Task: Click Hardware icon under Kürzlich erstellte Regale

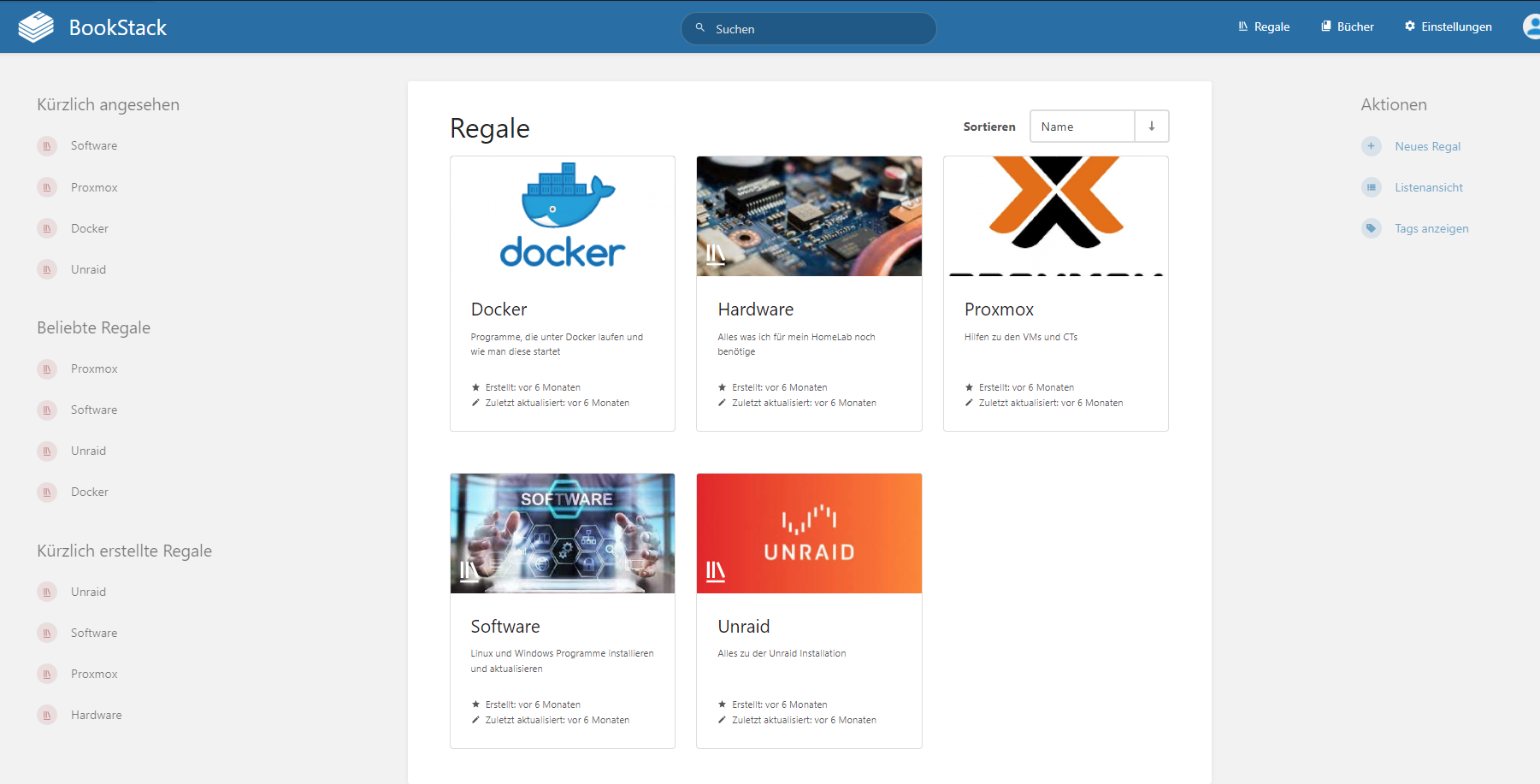Action: point(47,715)
